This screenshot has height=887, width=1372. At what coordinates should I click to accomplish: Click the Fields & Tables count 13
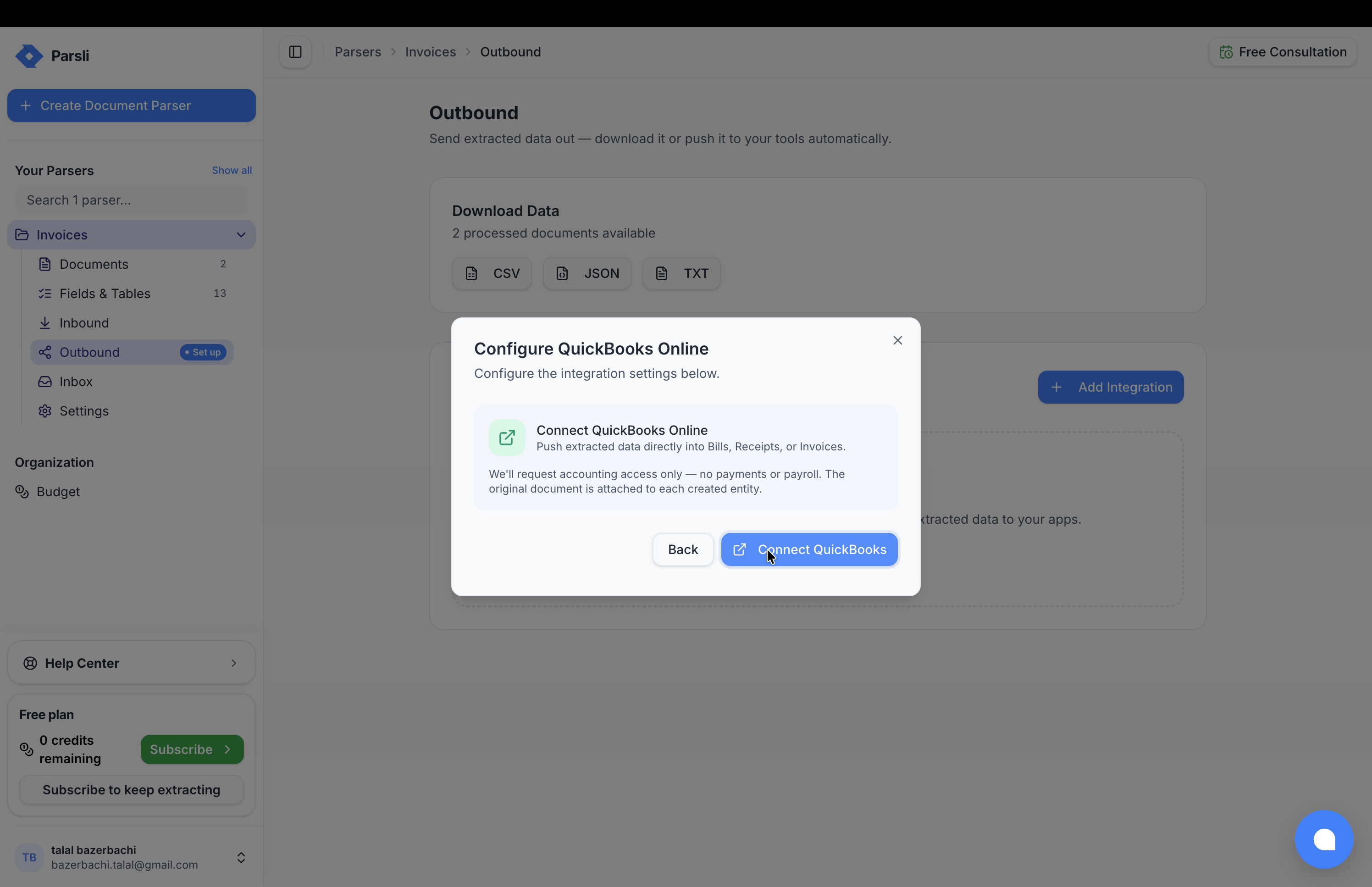click(x=220, y=293)
